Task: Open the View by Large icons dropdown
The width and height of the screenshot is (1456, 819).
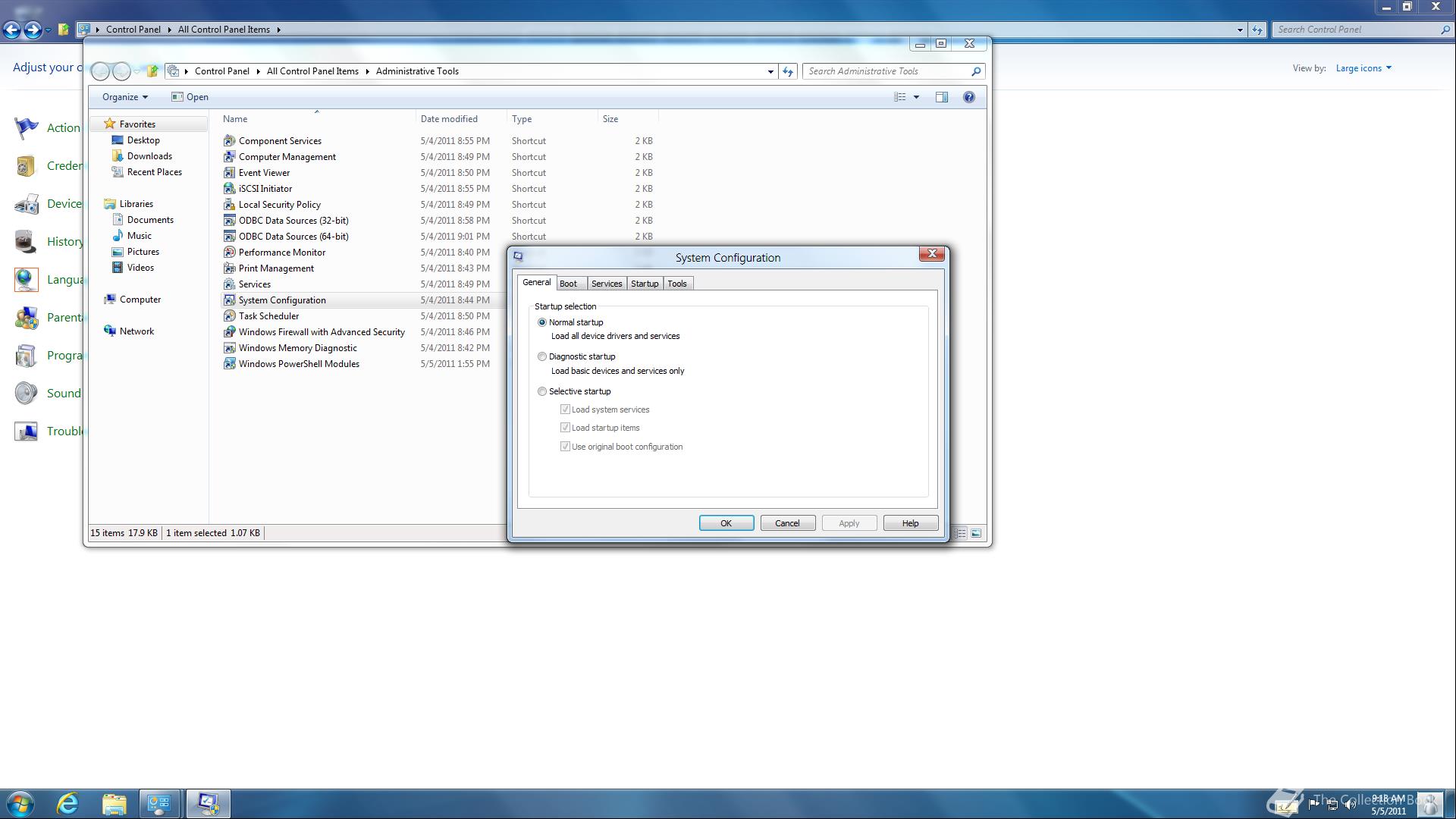Action: pos(1363,68)
